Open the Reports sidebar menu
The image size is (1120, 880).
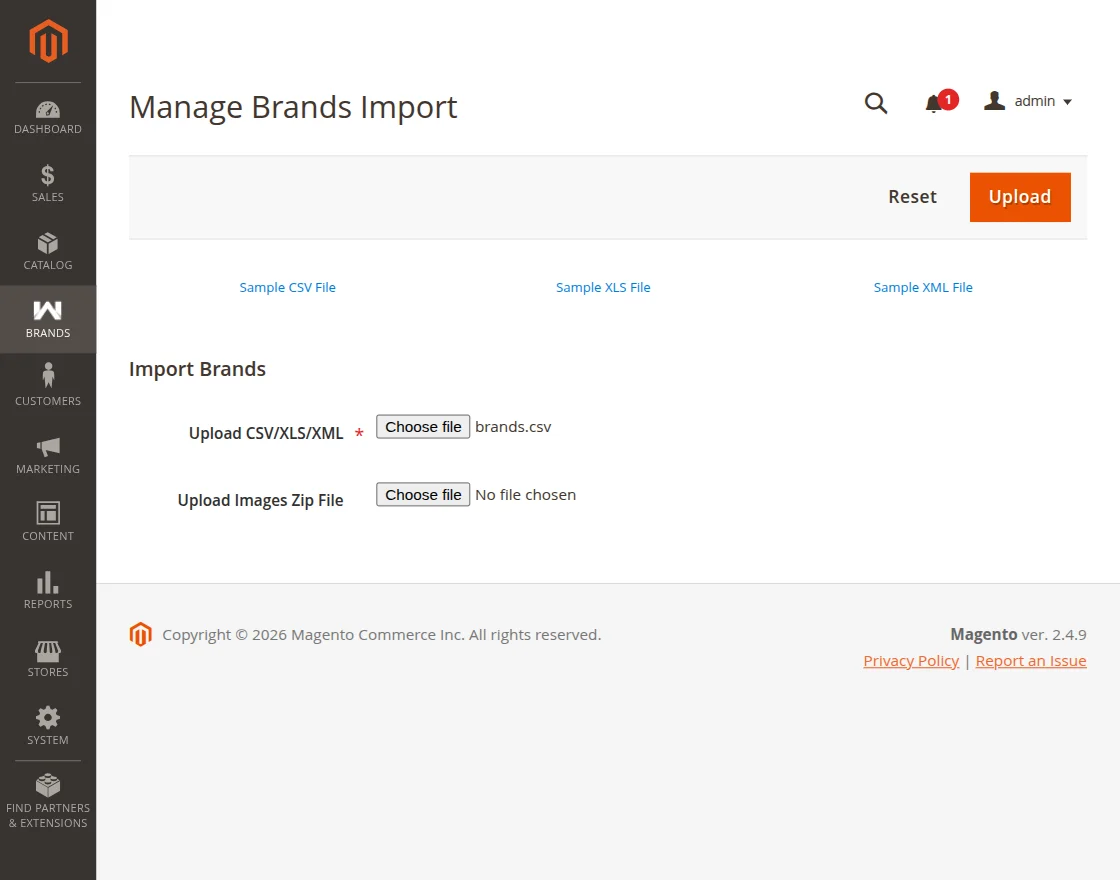pos(48,591)
